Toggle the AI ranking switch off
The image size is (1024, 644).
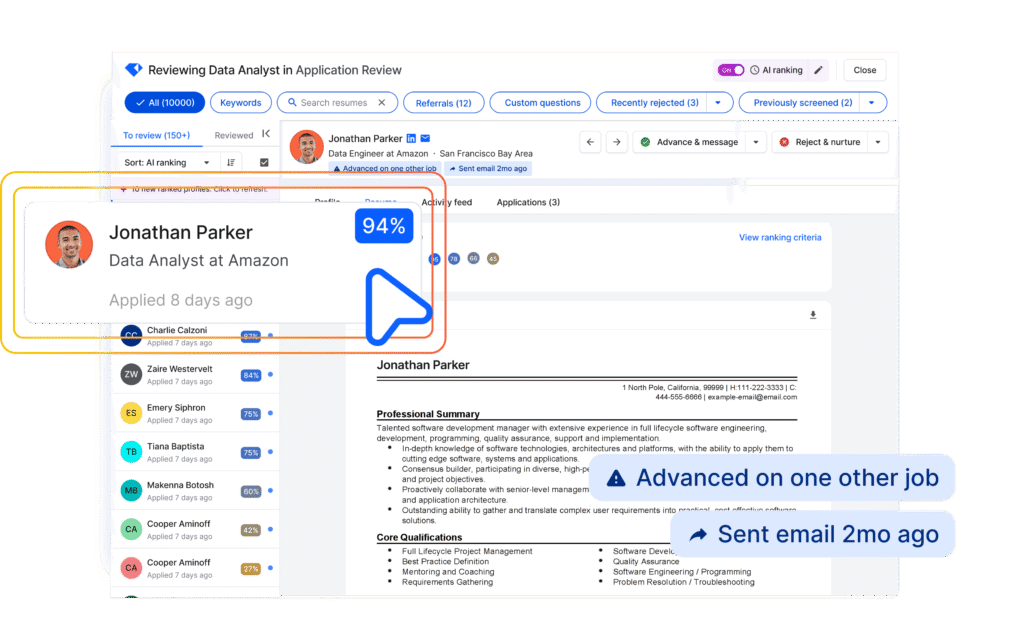click(730, 70)
